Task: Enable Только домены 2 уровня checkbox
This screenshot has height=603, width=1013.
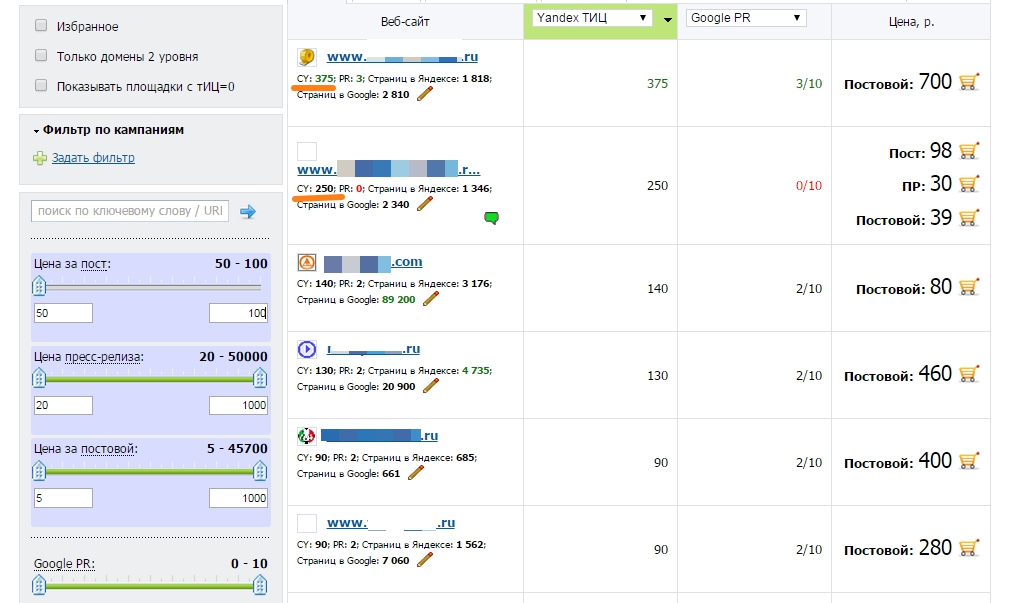Action: coord(41,56)
